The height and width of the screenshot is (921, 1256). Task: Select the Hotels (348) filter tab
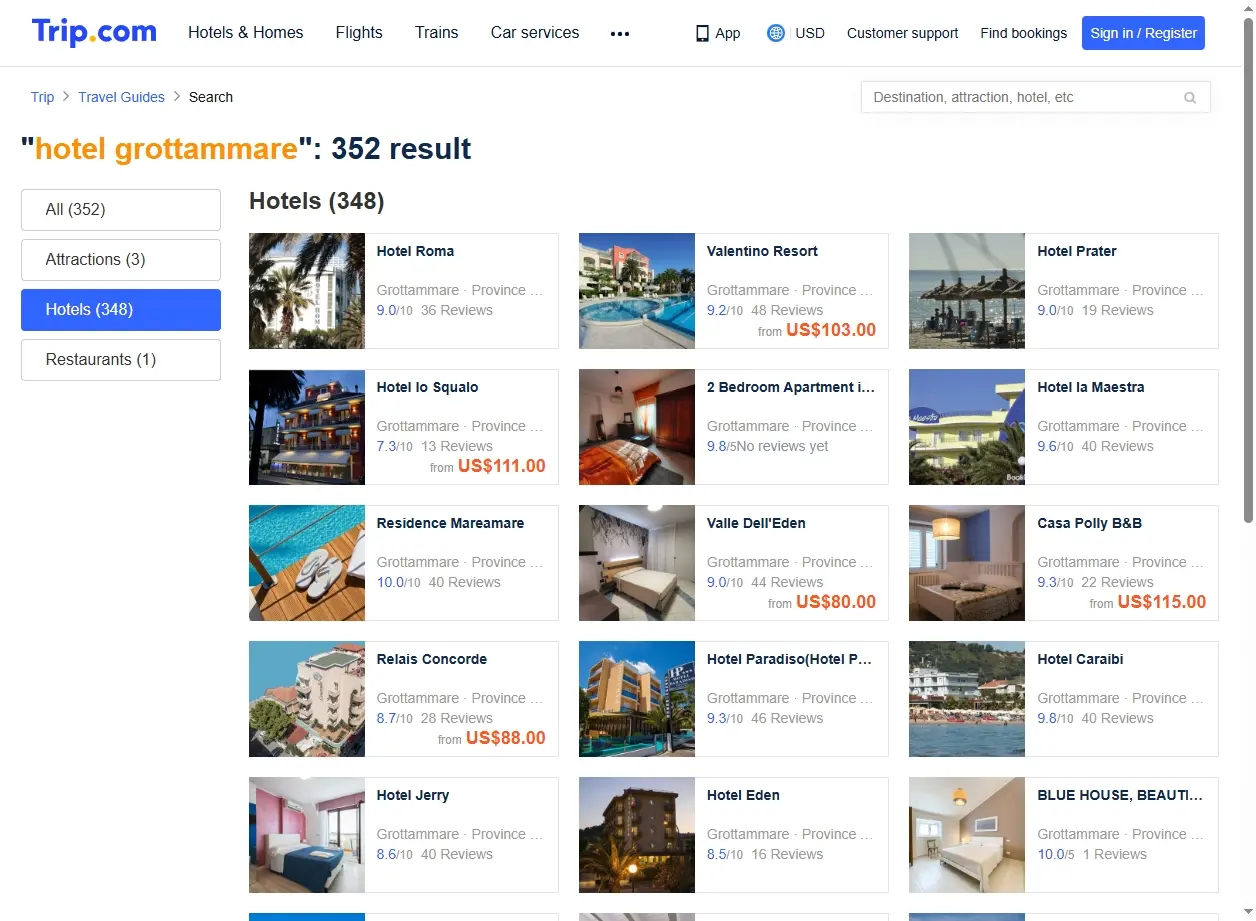pyautogui.click(x=121, y=310)
